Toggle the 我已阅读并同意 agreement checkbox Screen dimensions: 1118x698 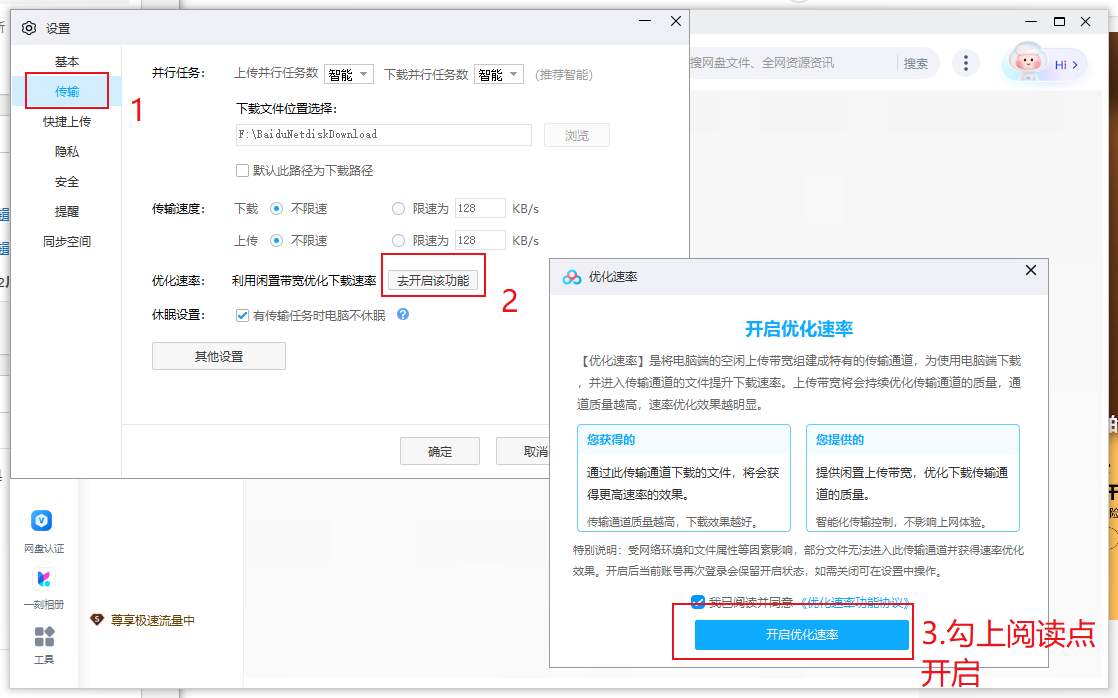click(698, 602)
